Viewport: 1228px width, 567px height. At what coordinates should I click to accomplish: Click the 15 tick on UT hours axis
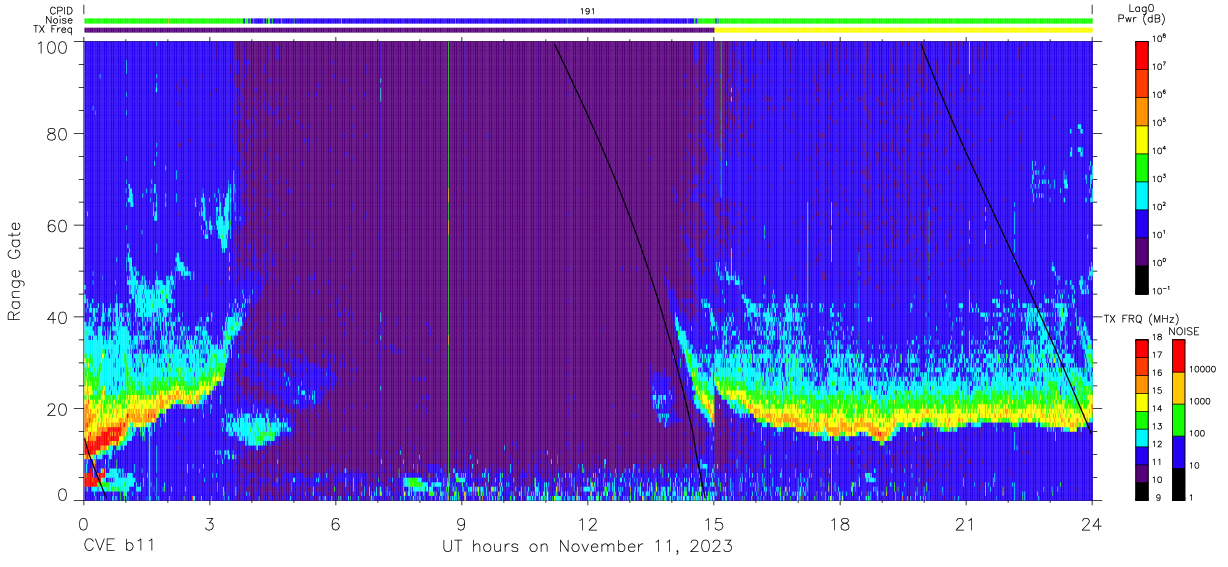pos(714,523)
